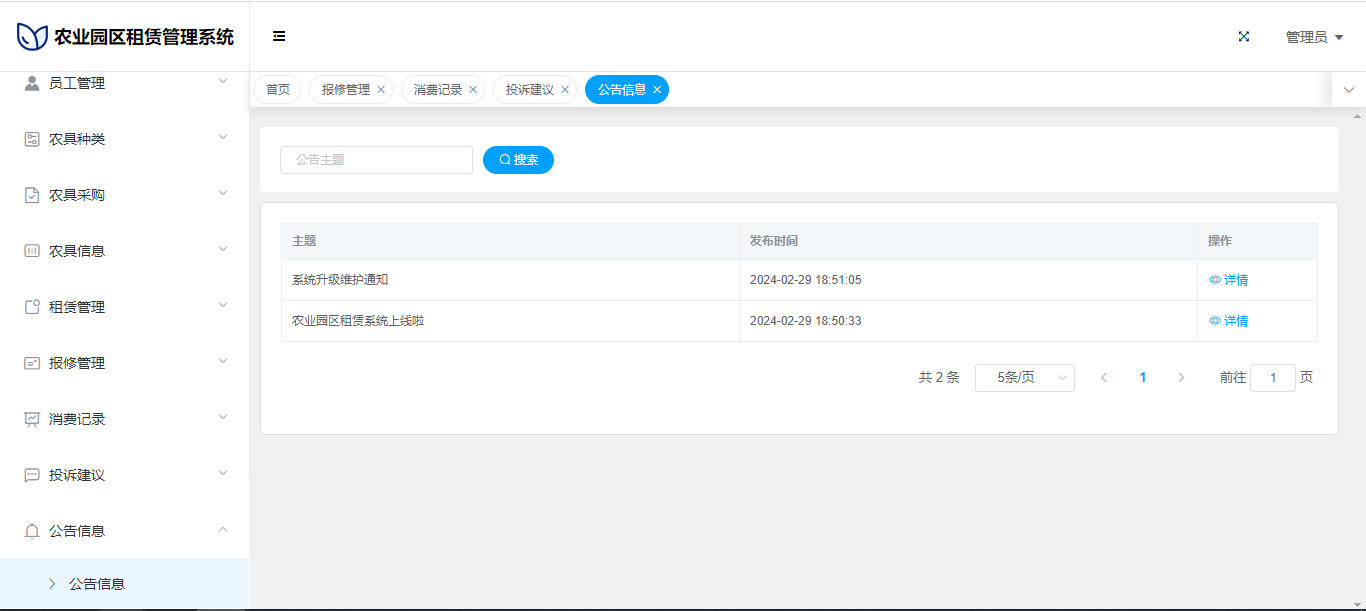This screenshot has width=1366, height=611.
Task: View 详情 for 农业园区租赁系统上线啦
Action: point(1229,321)
